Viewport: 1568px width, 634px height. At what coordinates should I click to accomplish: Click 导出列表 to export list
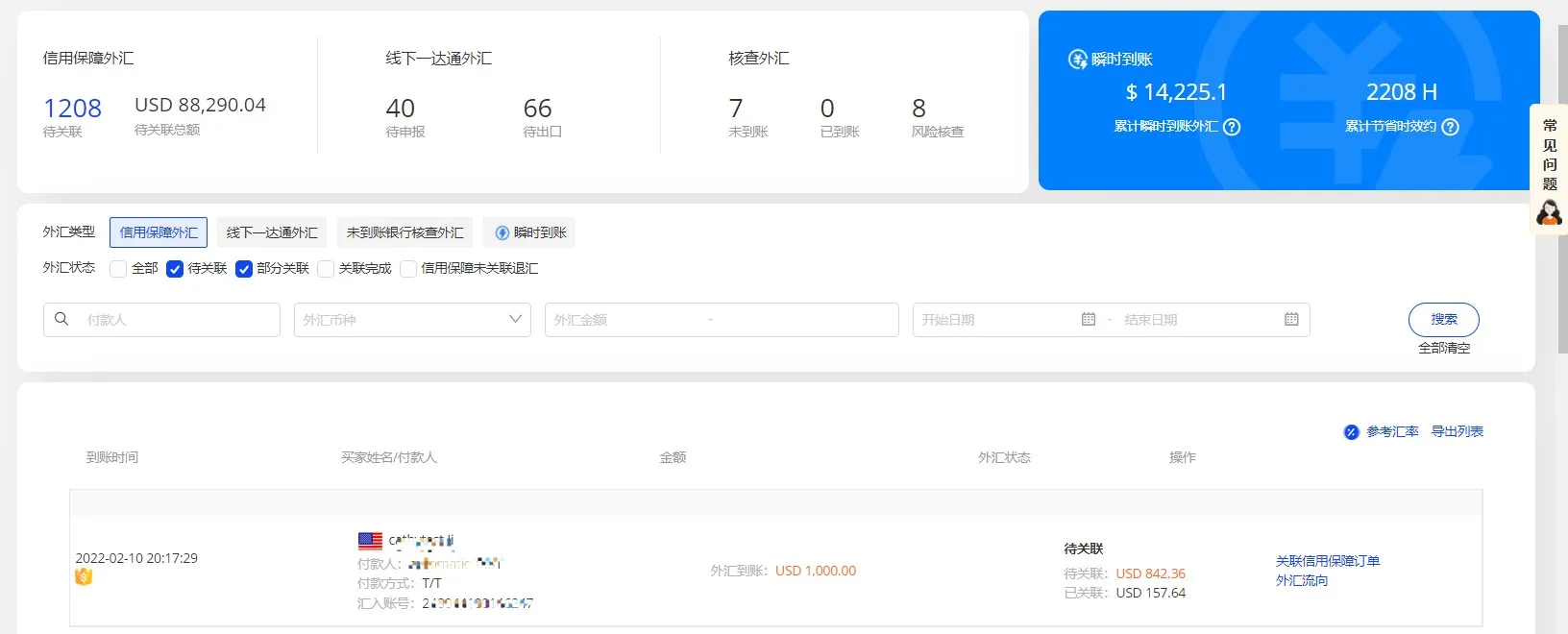1457,432
